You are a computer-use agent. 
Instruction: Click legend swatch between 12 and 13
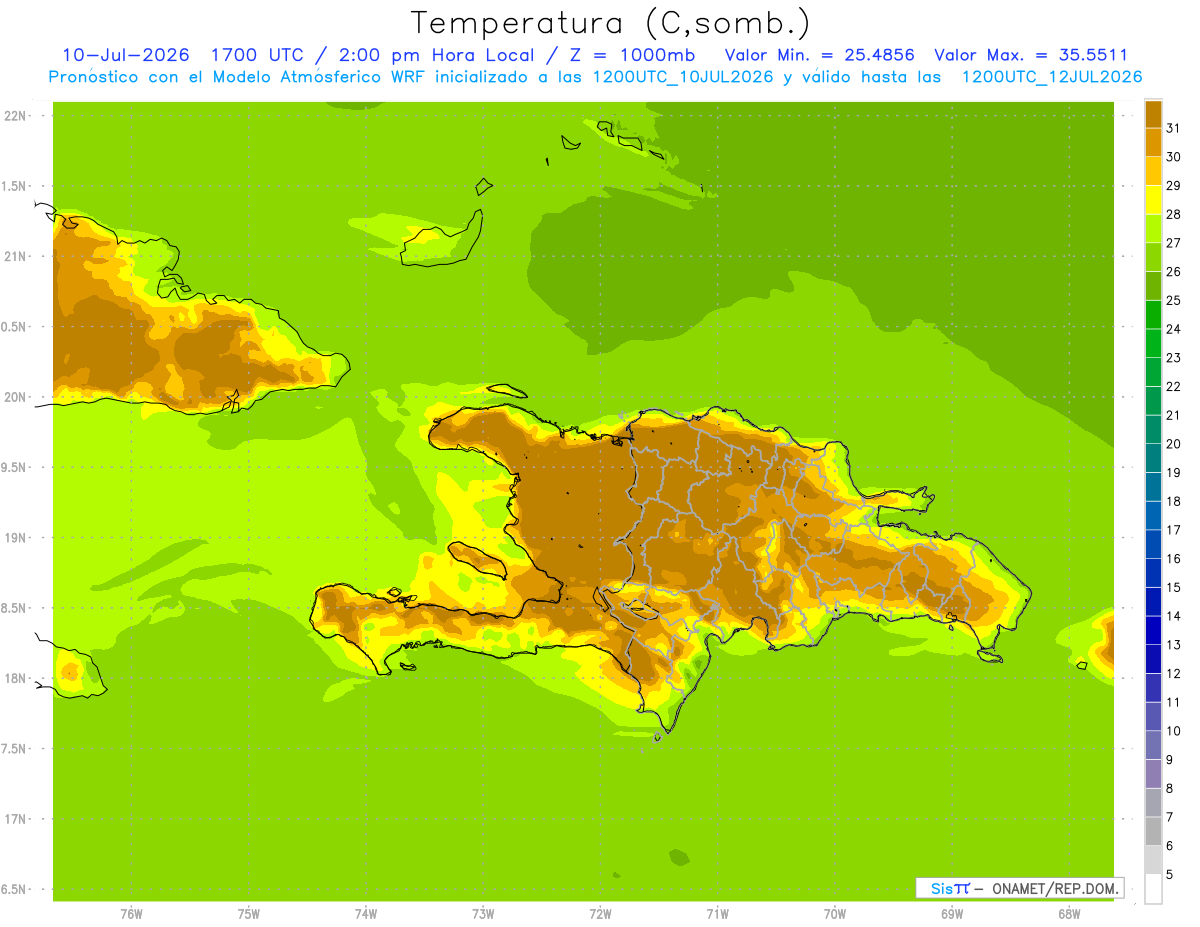click(1153, 659)
